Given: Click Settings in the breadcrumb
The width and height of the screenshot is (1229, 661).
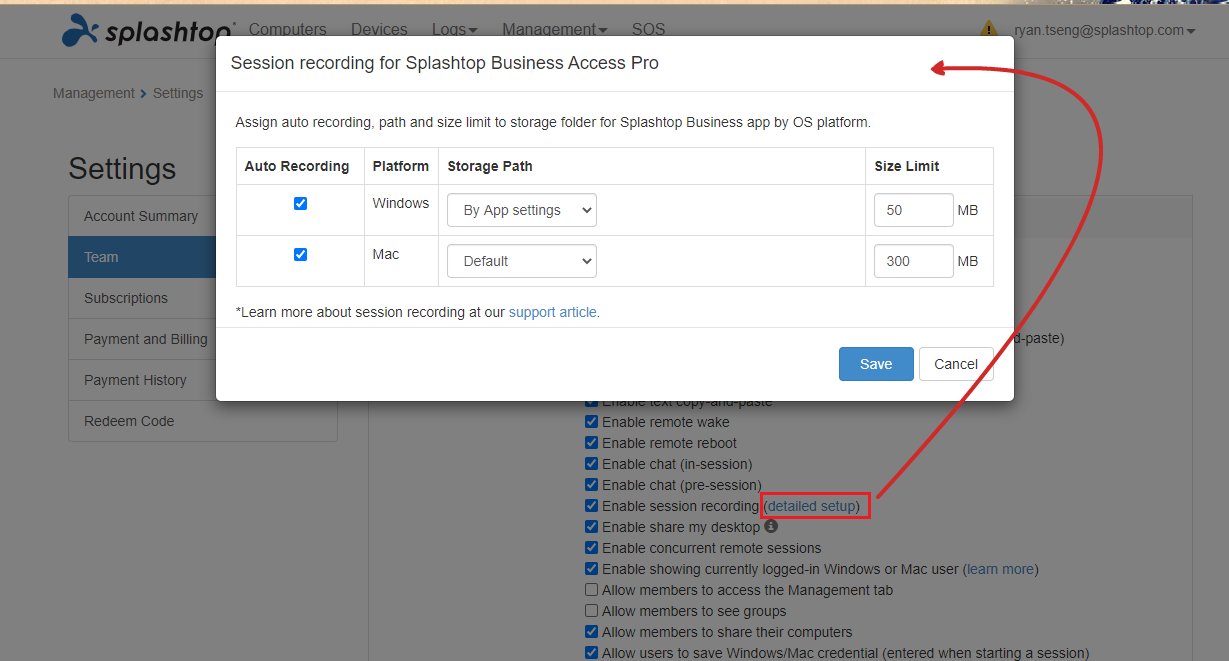Looking at the screenshot, I should click(178, 93).
